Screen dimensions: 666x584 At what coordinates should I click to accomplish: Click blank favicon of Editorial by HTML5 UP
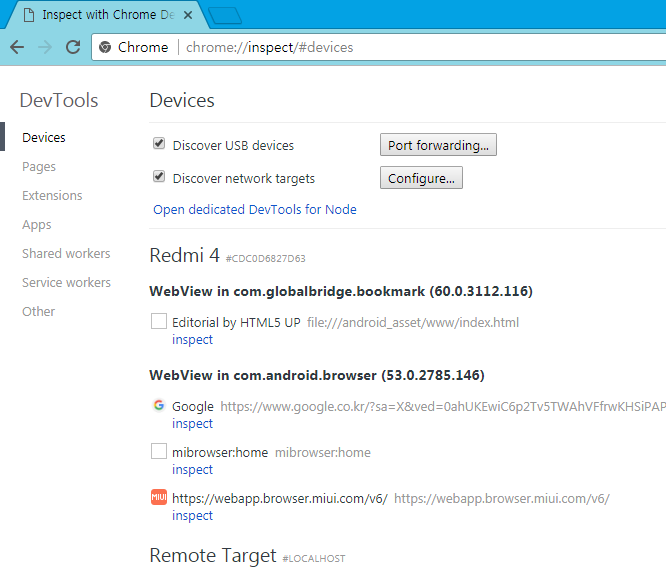pyautogui.click(x=159, y=321)
